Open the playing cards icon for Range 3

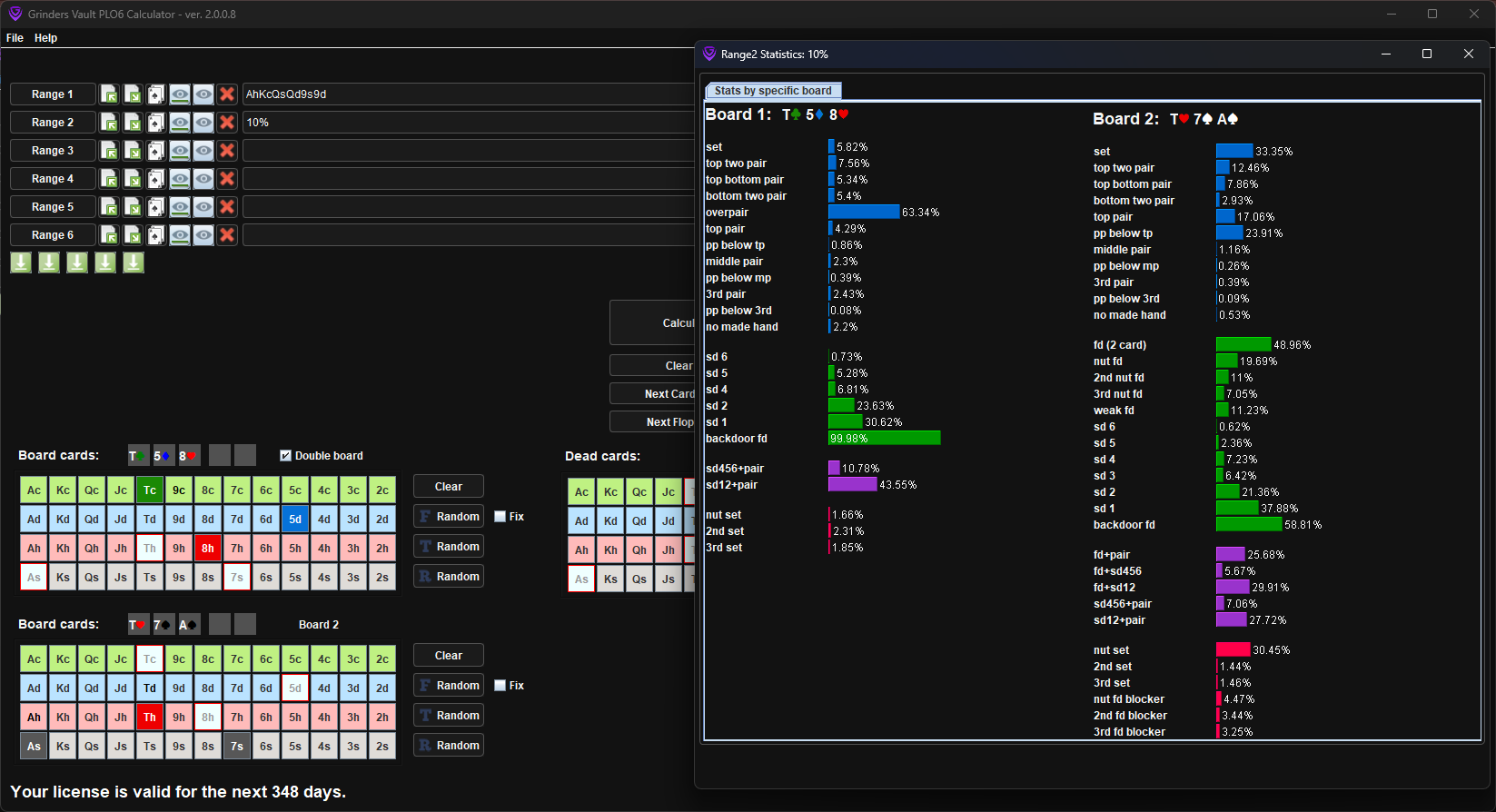(x=156, y=151)
